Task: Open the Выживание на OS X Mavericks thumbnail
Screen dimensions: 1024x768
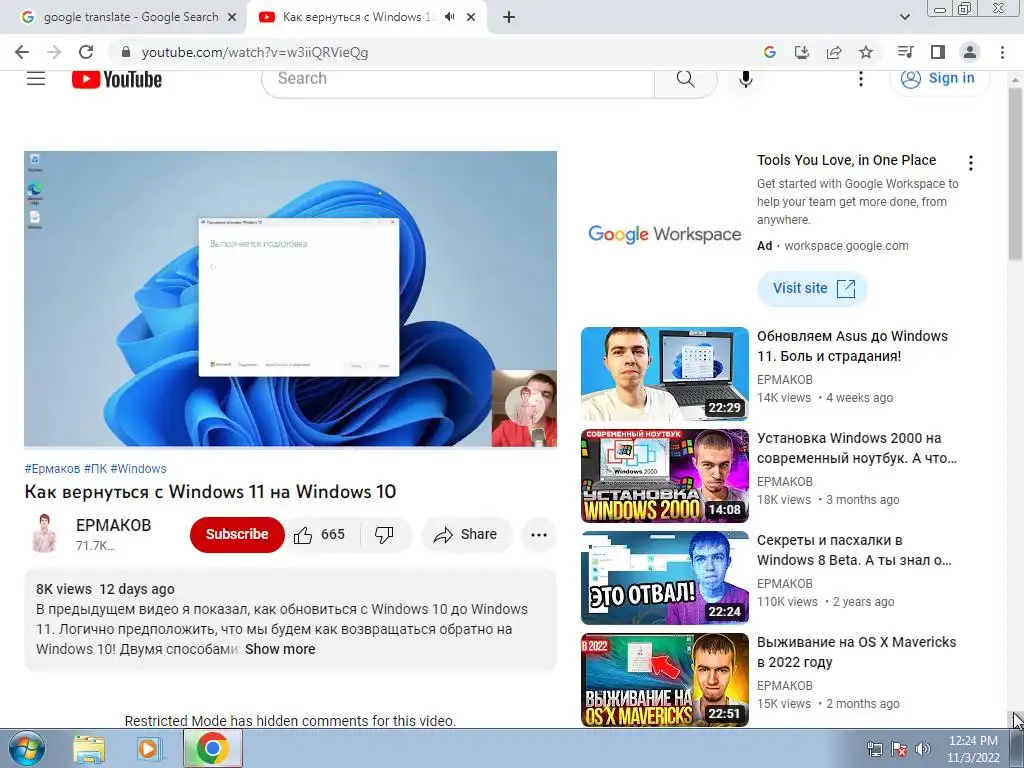Action: click(x=665, y=680)
